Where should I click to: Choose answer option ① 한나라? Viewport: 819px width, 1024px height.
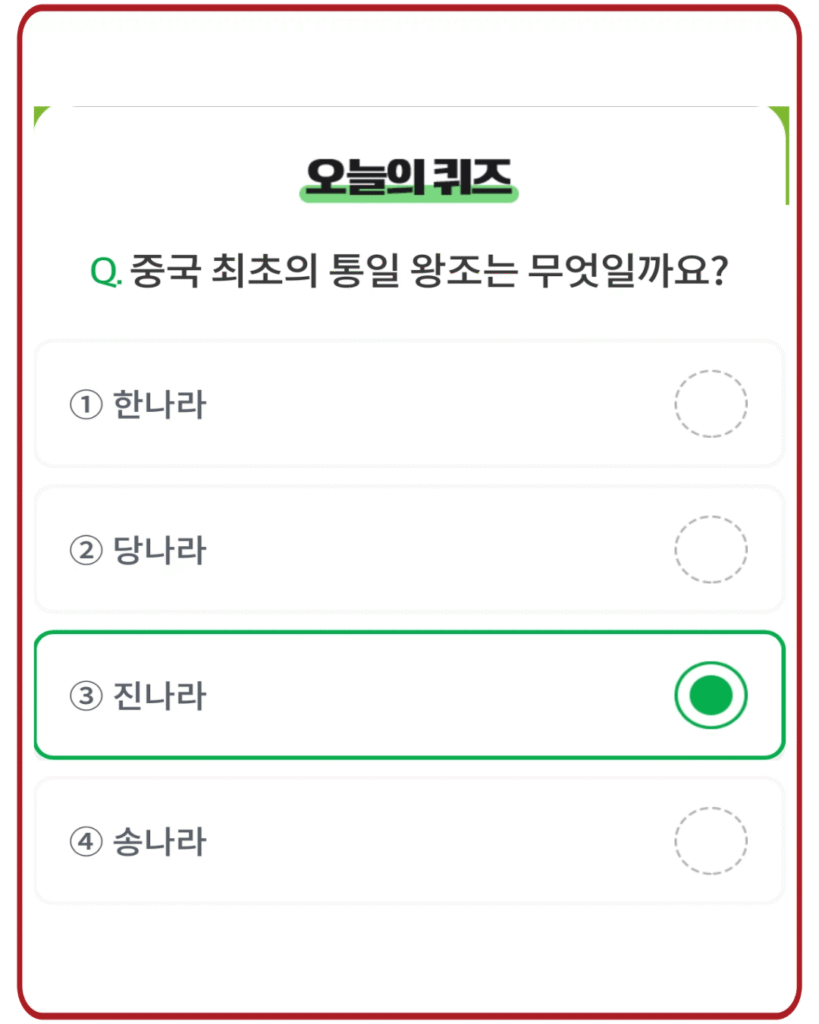[410, 403]
